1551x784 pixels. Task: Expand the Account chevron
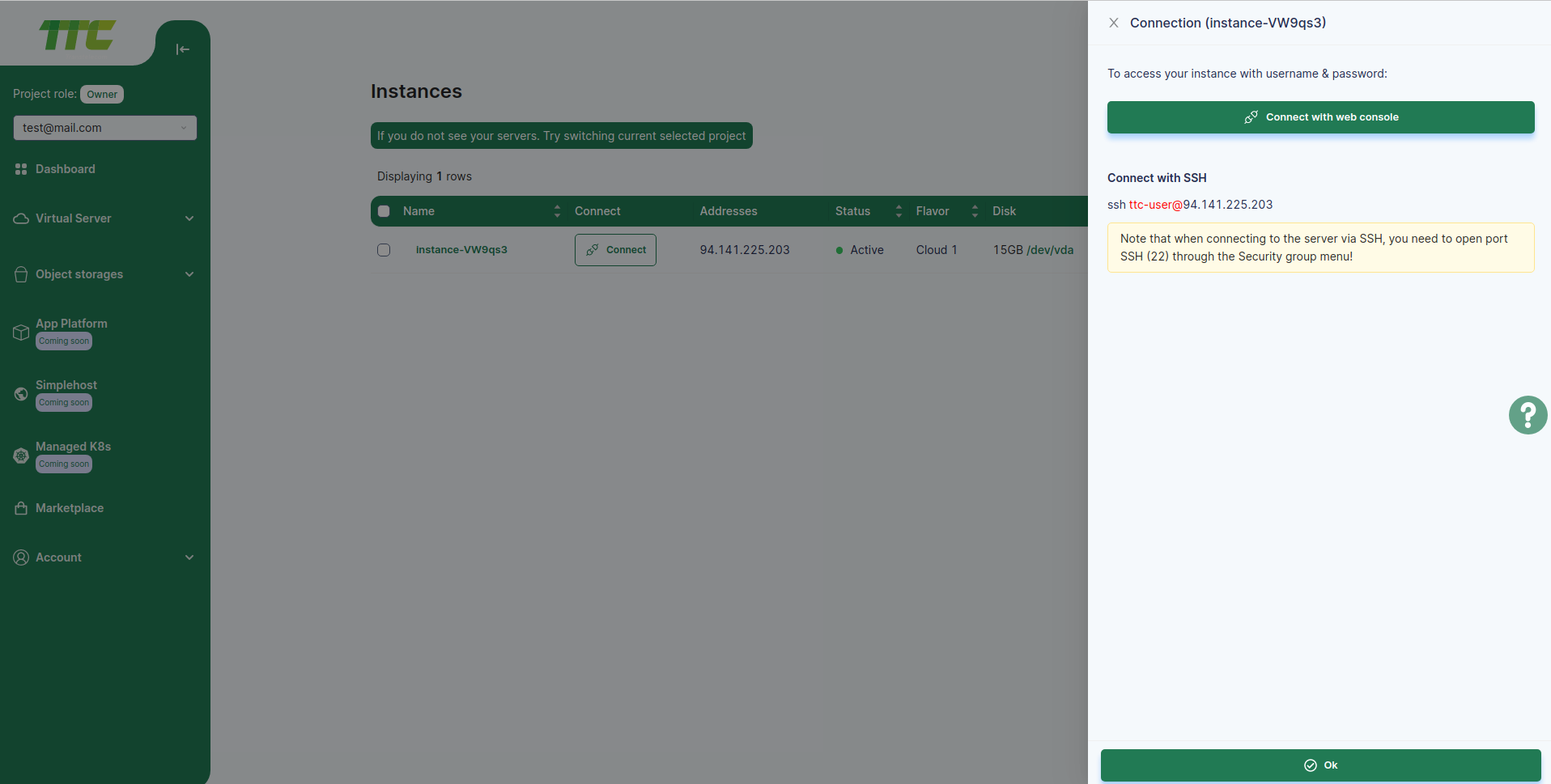click(189, 557)
